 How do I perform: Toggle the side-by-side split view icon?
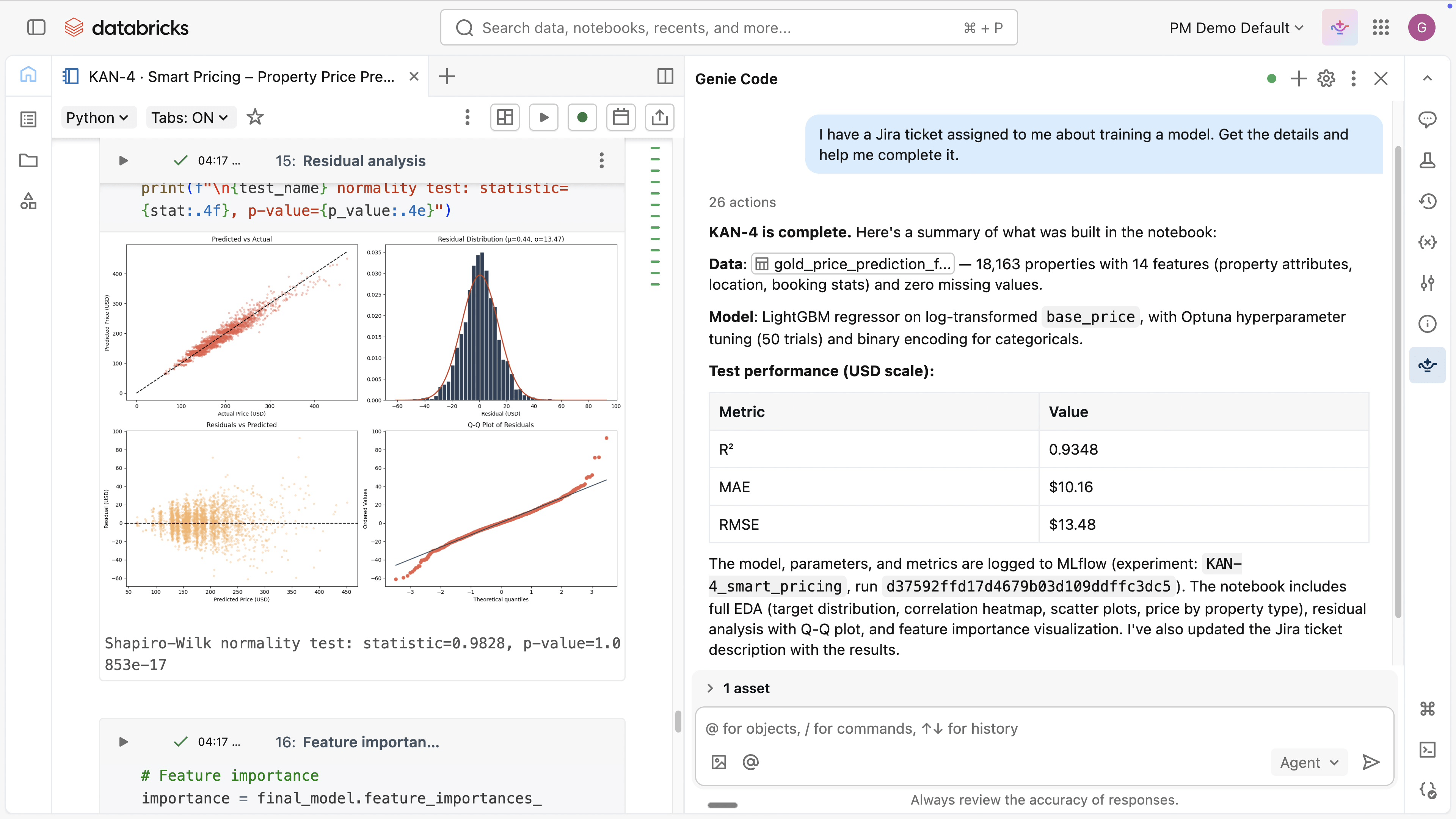tap(665, 76)
